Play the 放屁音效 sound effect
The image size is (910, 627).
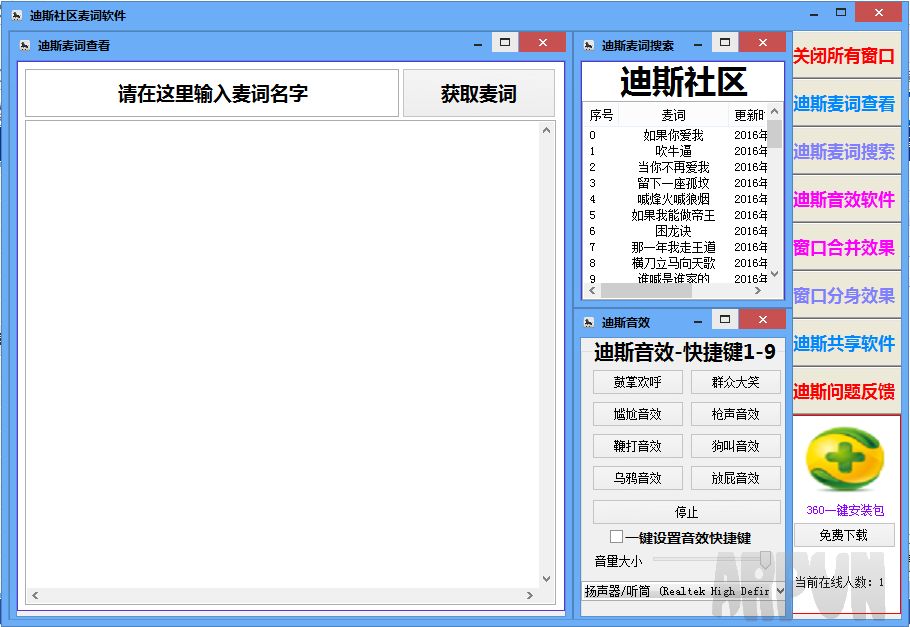click(735, 478)
